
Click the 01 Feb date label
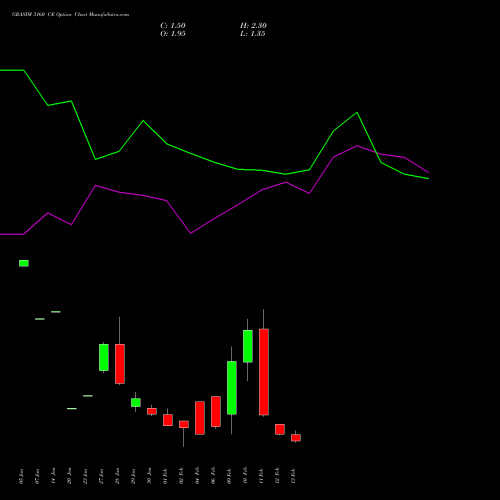point(165,476)
